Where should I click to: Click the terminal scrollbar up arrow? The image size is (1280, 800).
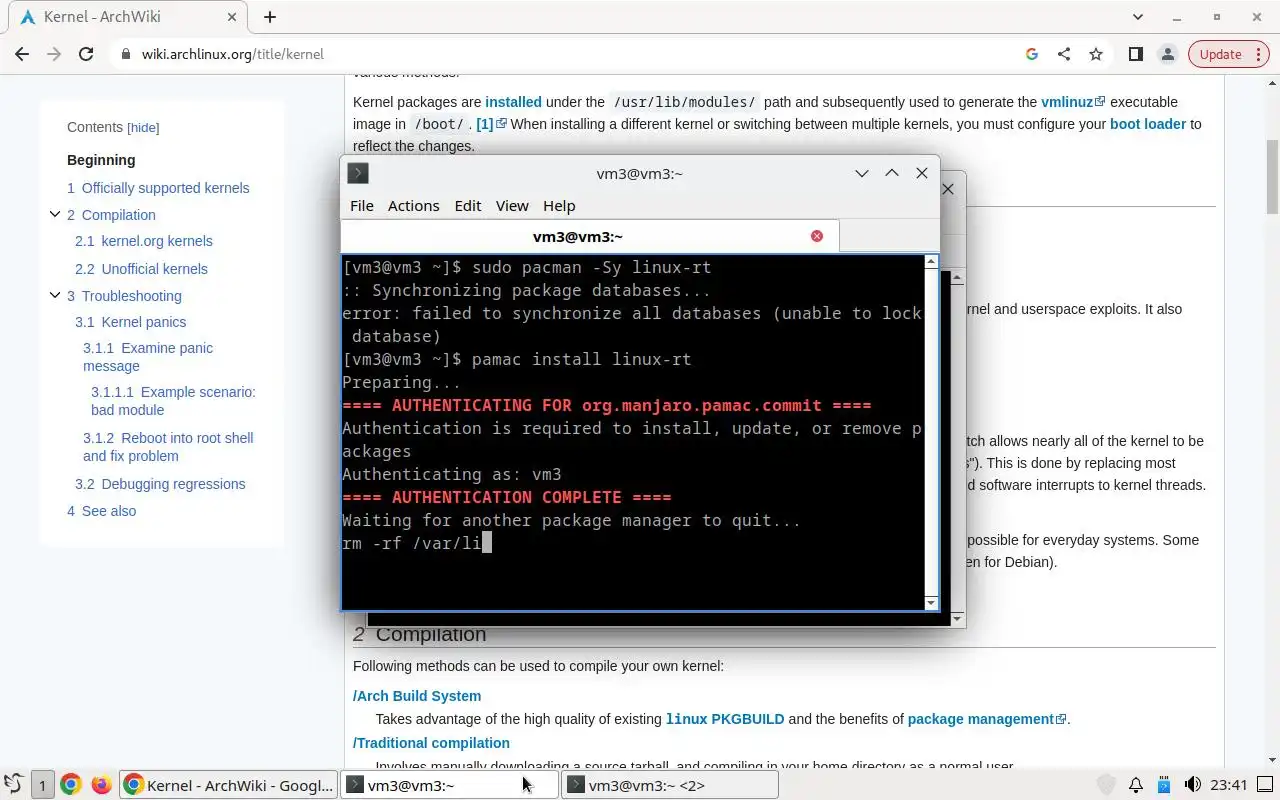pyautogui.click(x=931, y=262)
